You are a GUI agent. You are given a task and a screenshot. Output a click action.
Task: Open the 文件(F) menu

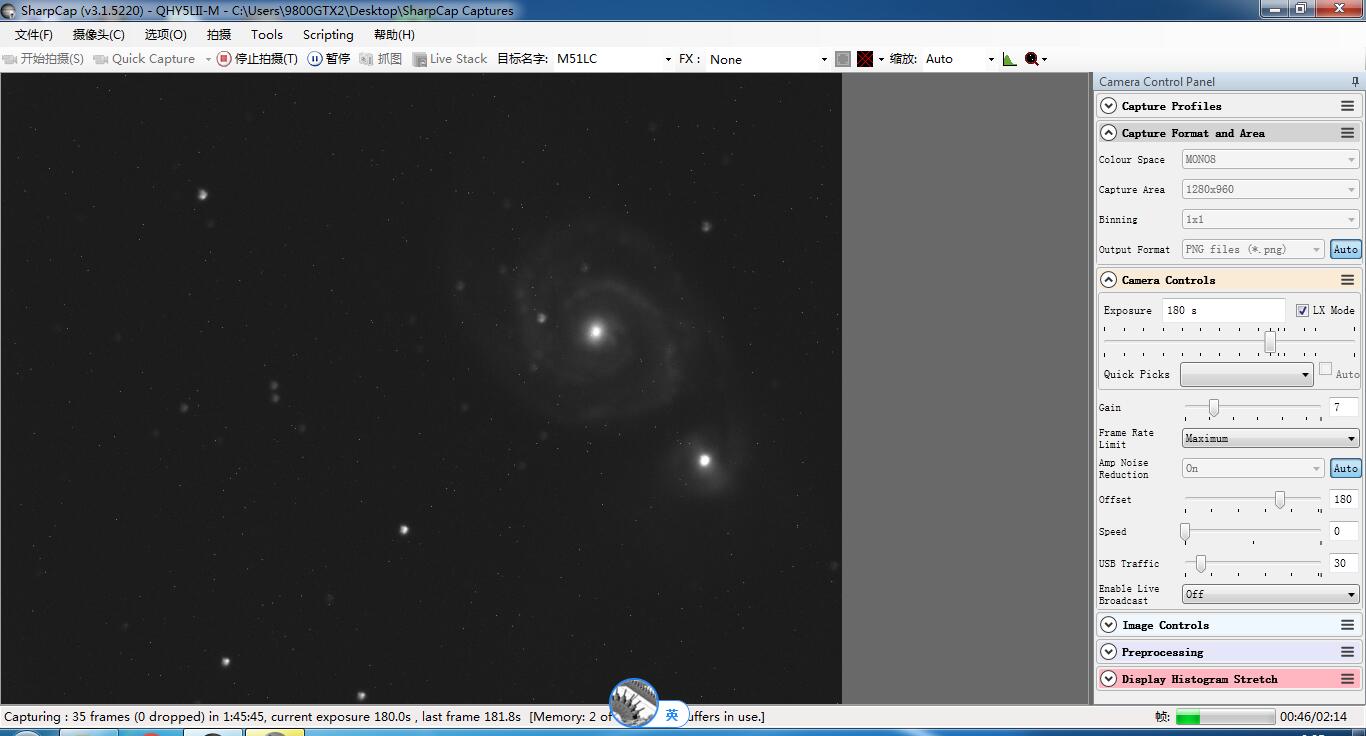(34, 34)
